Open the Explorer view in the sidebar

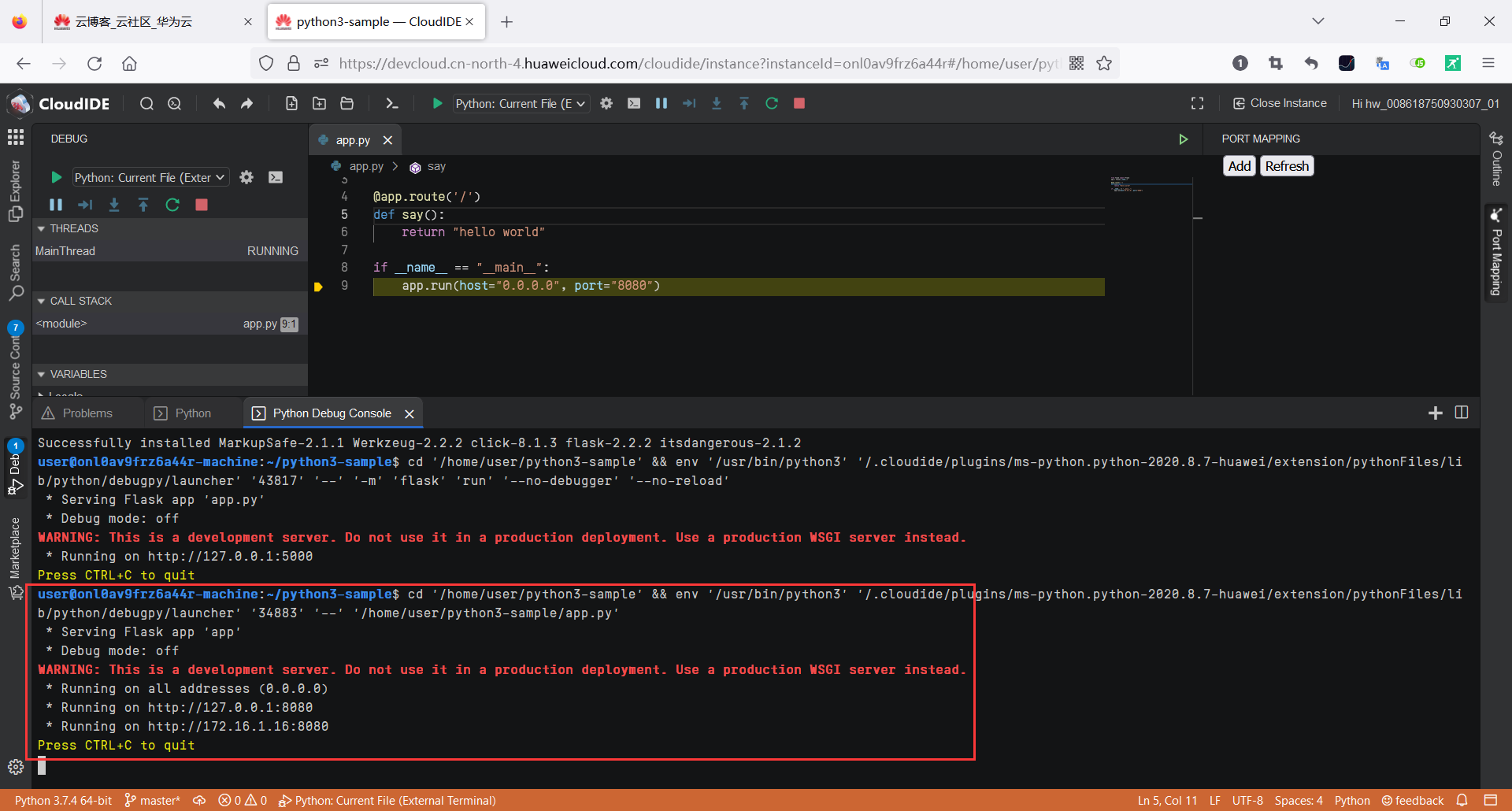point(15,191)
